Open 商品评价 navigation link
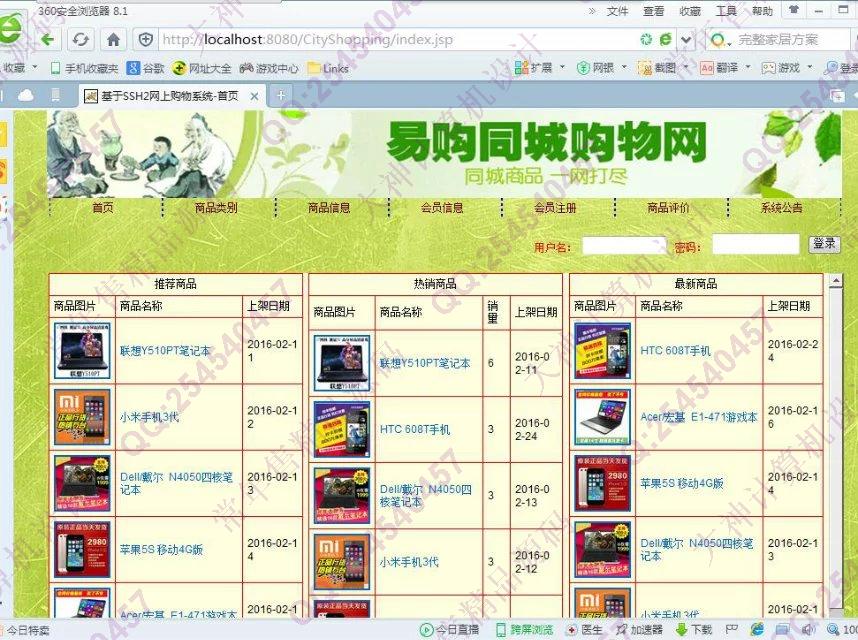The height and width of the screenshot is (640, 858). pyautogui.click(x=668, y=207)
